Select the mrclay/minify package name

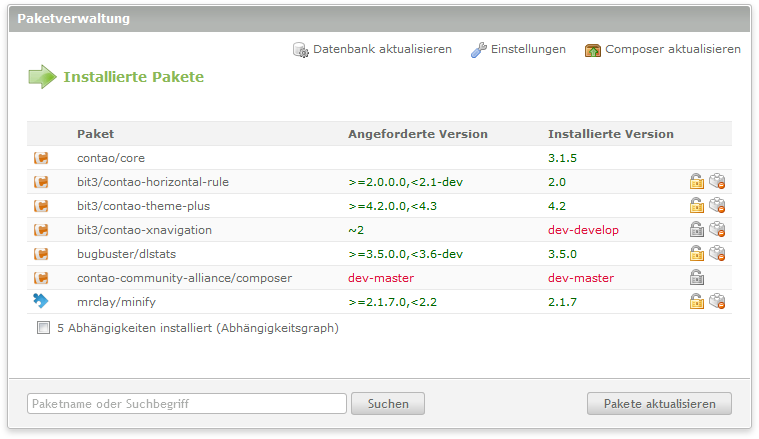(116, 302)
